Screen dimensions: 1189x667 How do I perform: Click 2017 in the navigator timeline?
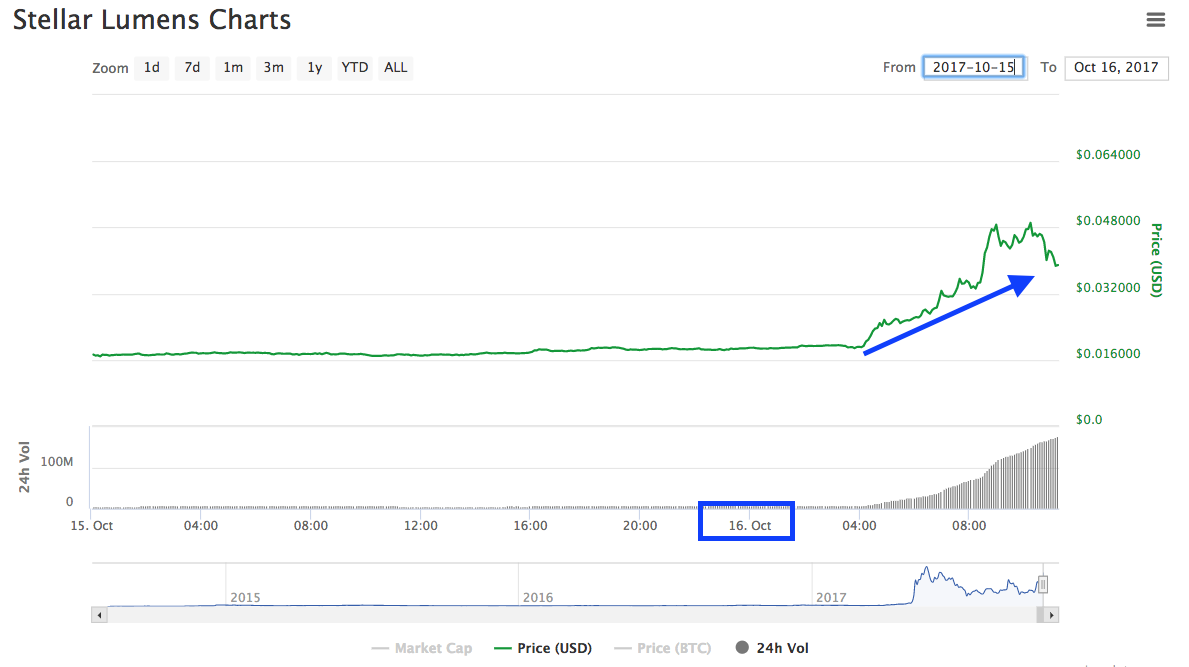pyautogui.click(x=831, y=597)
